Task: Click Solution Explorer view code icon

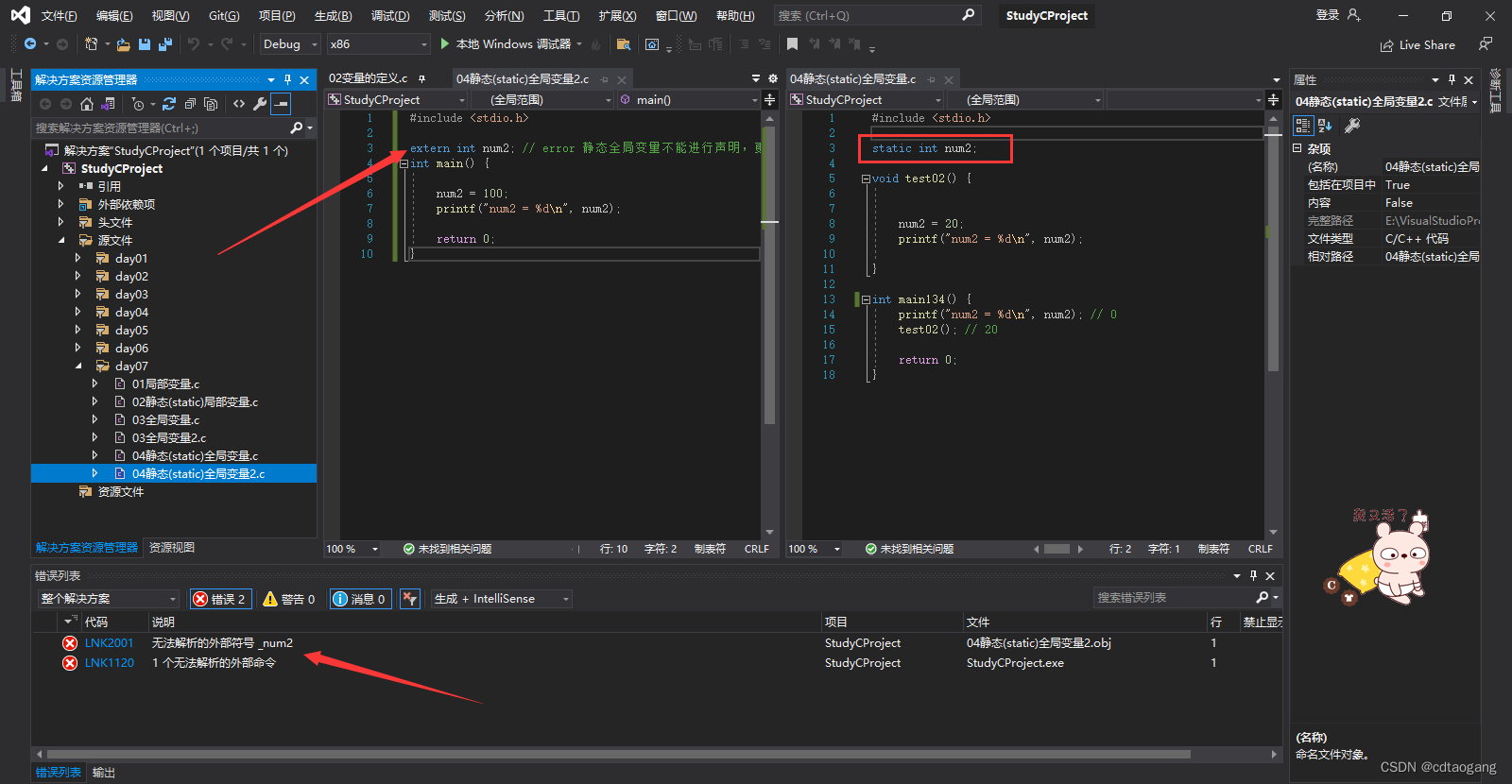Action: pyautogui.click(x=239, y=104)
